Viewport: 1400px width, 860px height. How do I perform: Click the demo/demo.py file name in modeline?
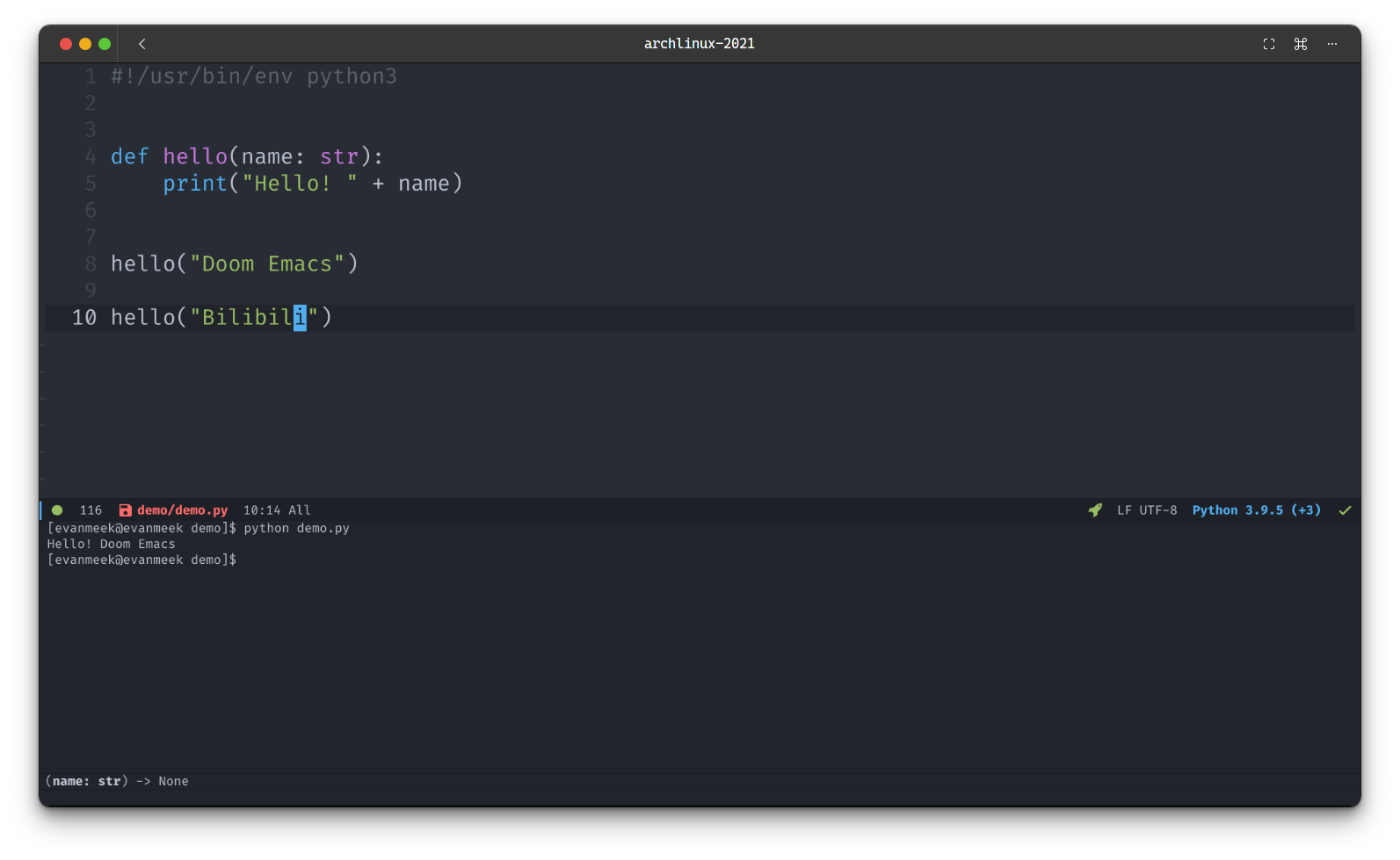182,510
